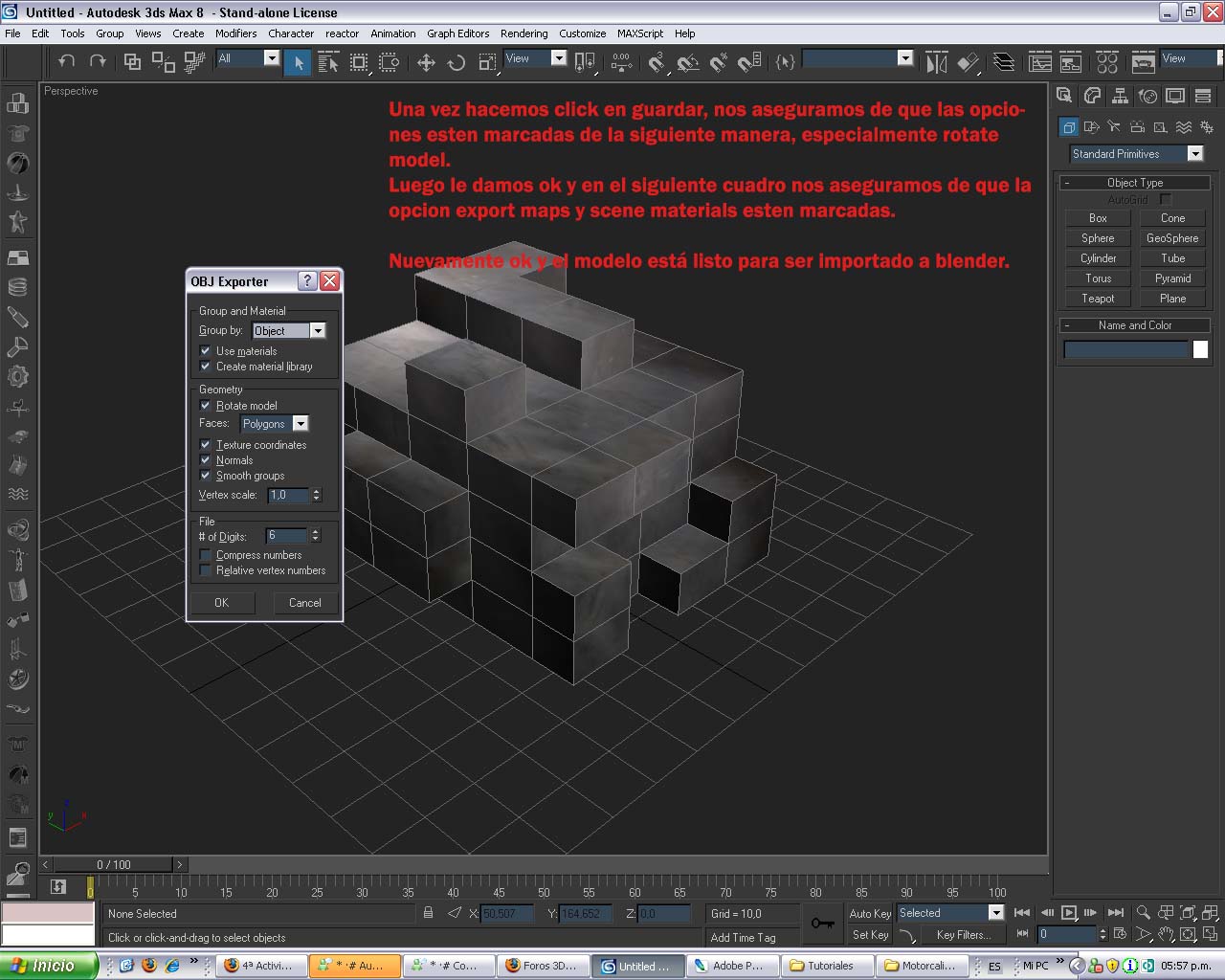
Task: Click the Vertex scale value field
Action: pyautogui.click(x=288, y=495)
